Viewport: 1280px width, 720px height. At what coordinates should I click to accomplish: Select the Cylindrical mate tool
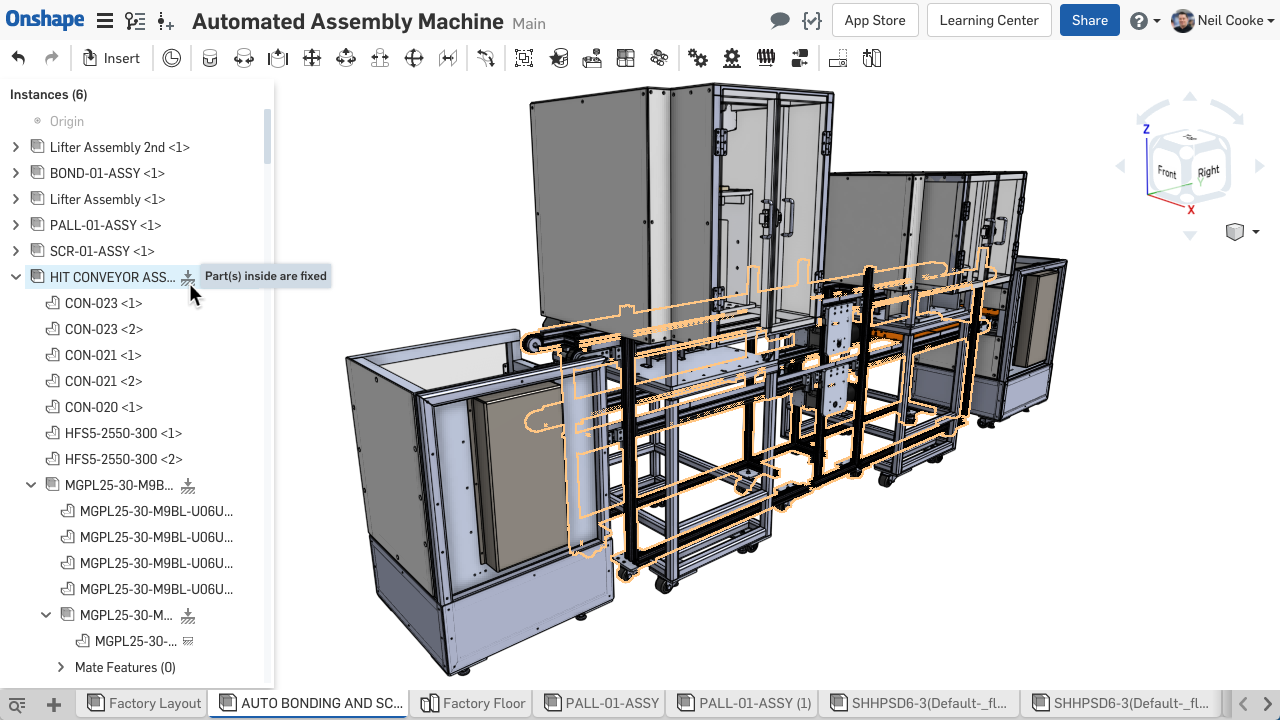pos(346,59)
